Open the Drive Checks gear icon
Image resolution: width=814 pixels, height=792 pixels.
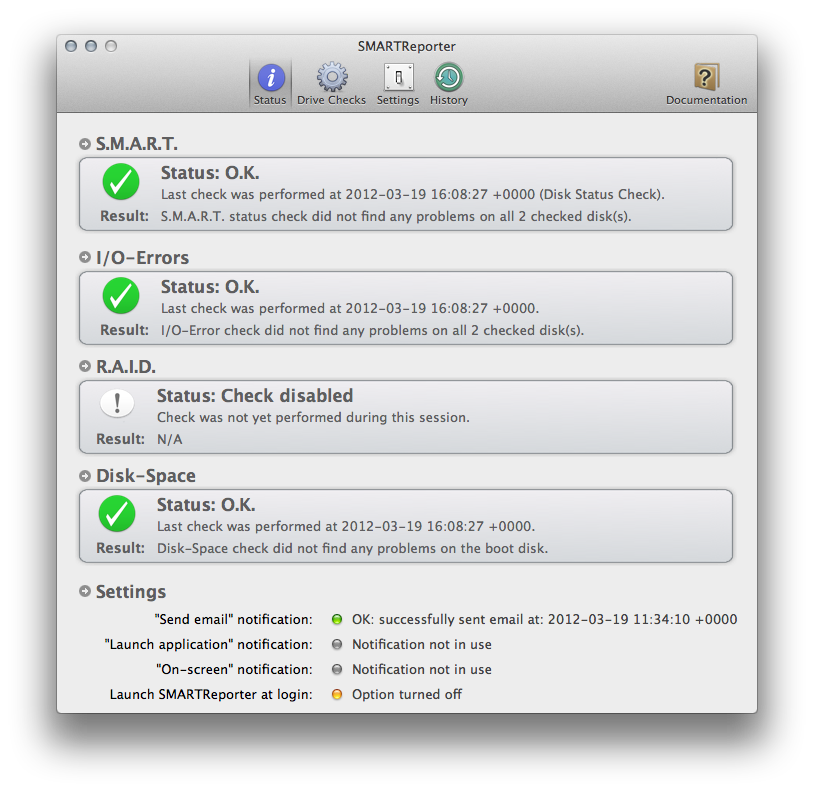332,77
